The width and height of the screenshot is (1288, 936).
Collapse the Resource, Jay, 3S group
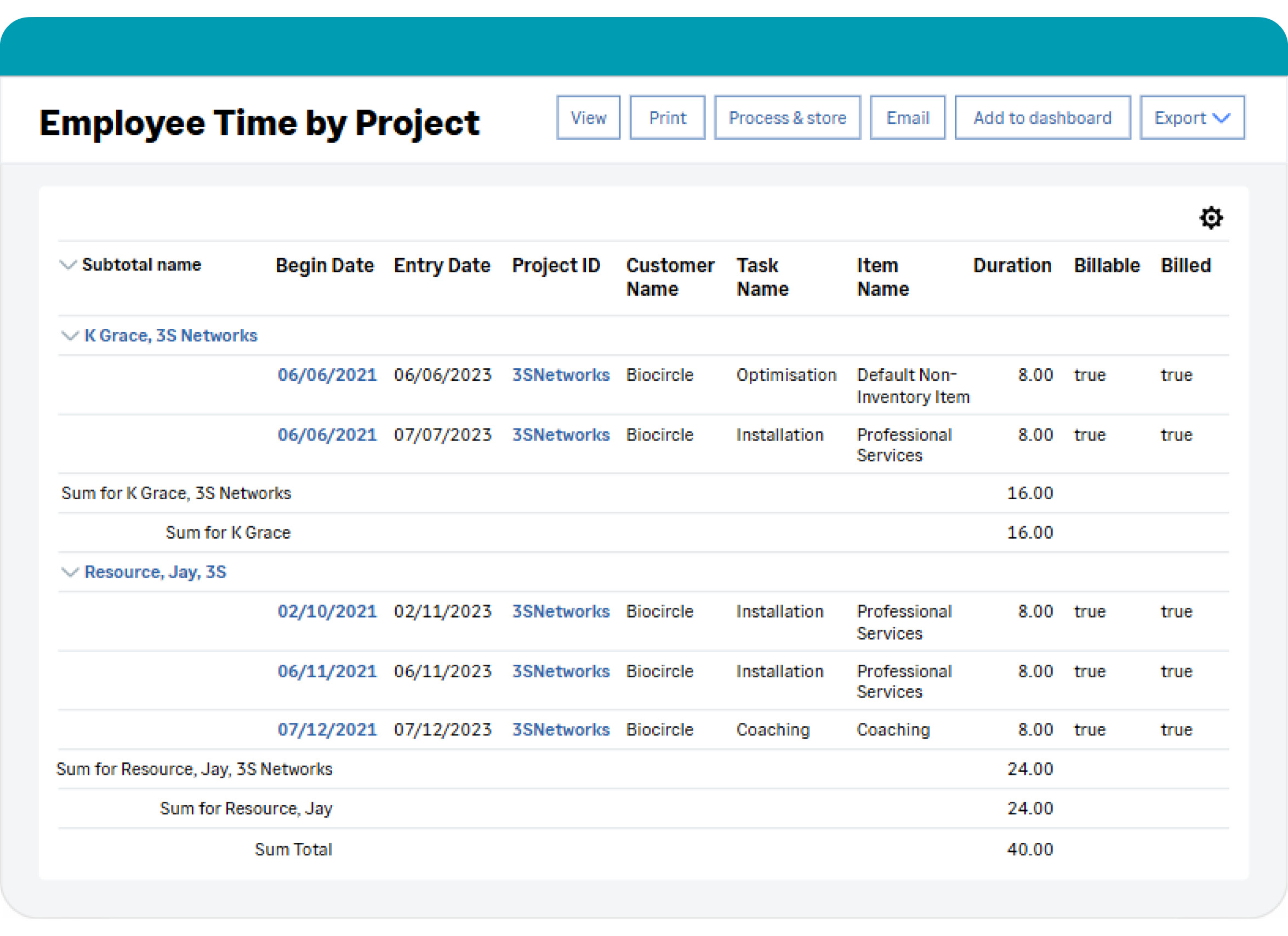point(69,572)
